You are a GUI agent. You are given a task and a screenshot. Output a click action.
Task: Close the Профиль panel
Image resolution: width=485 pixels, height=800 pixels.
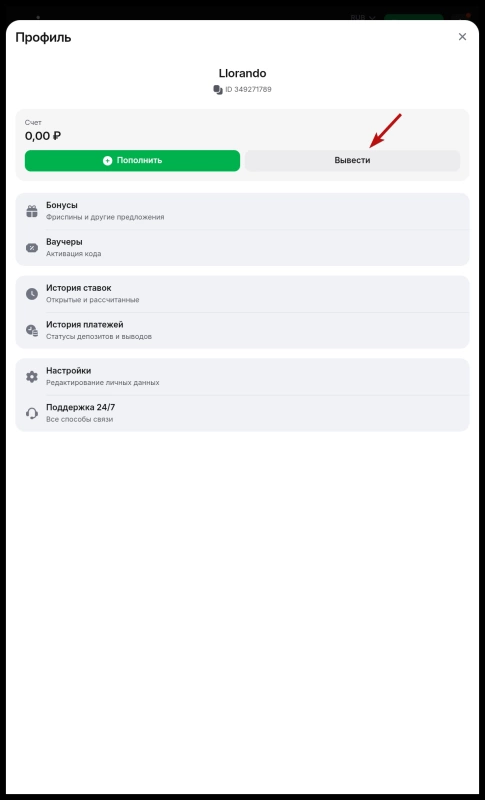pos(462,37)
